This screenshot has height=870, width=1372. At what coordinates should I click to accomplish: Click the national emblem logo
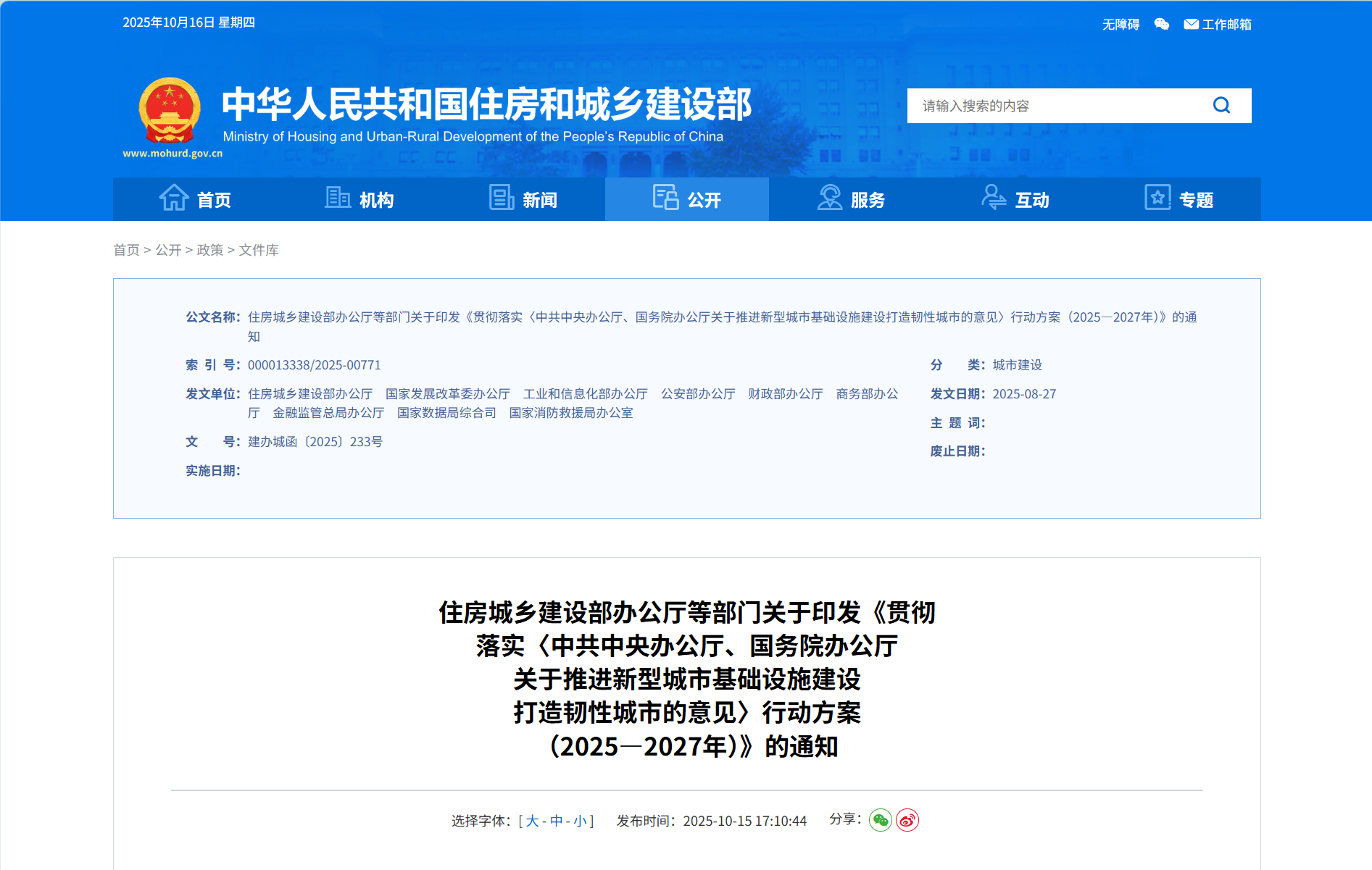tap(170, 111)
